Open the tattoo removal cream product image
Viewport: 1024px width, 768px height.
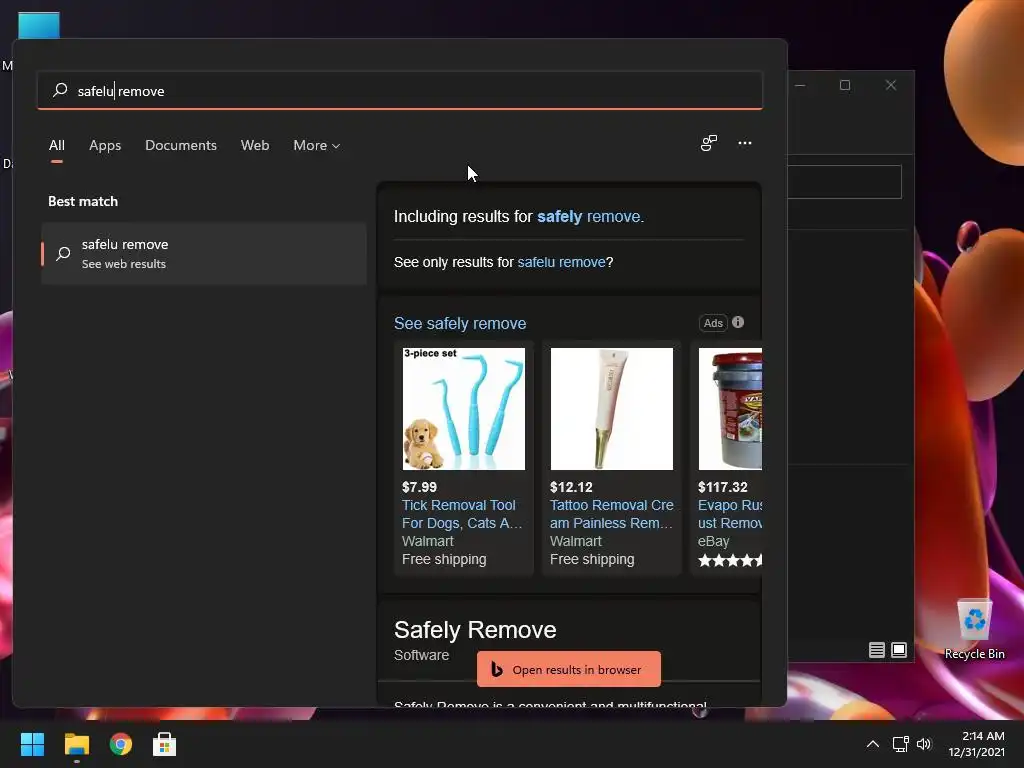[611, 409]
